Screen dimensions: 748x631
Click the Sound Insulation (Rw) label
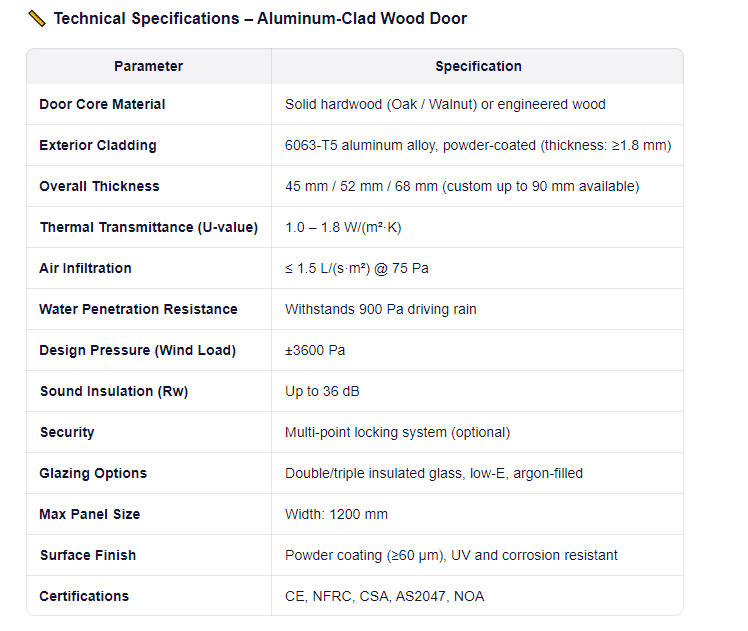point(114,392)
